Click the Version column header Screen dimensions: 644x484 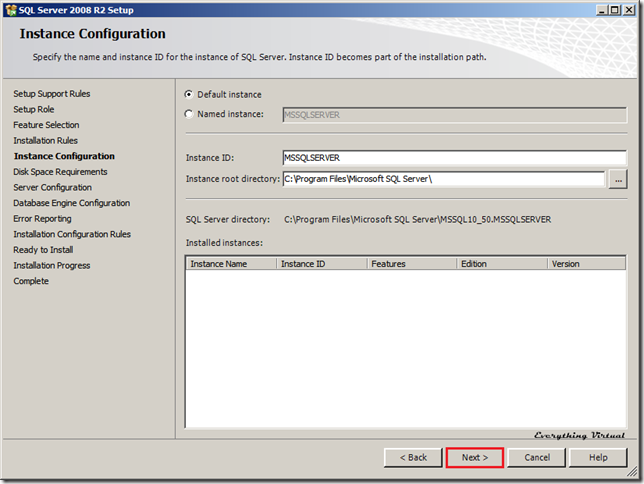(x=587, y=264)
